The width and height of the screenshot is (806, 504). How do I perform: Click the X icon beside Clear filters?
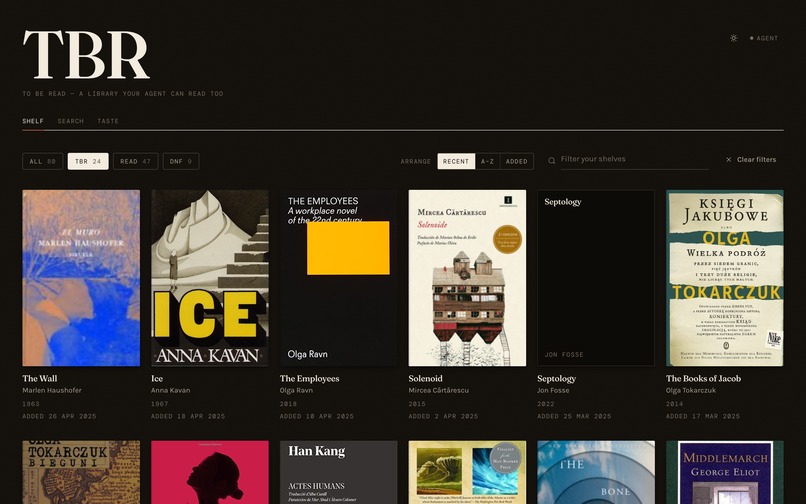728,159
